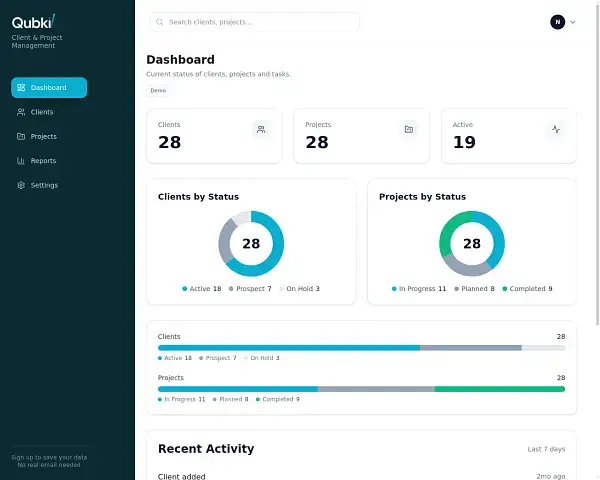Click the Projects by Status donut chart
This screenshot has width=600, height=480.
pyautogui.click(x=472, y=243)
